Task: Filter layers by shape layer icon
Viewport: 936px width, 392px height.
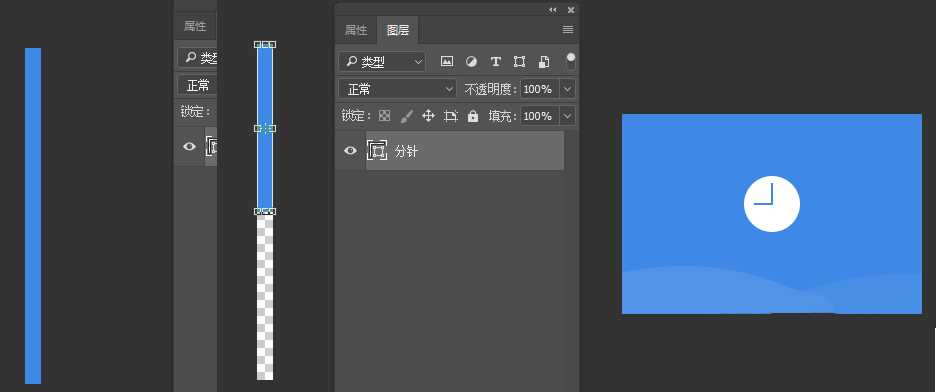Action: coord(519,61)
